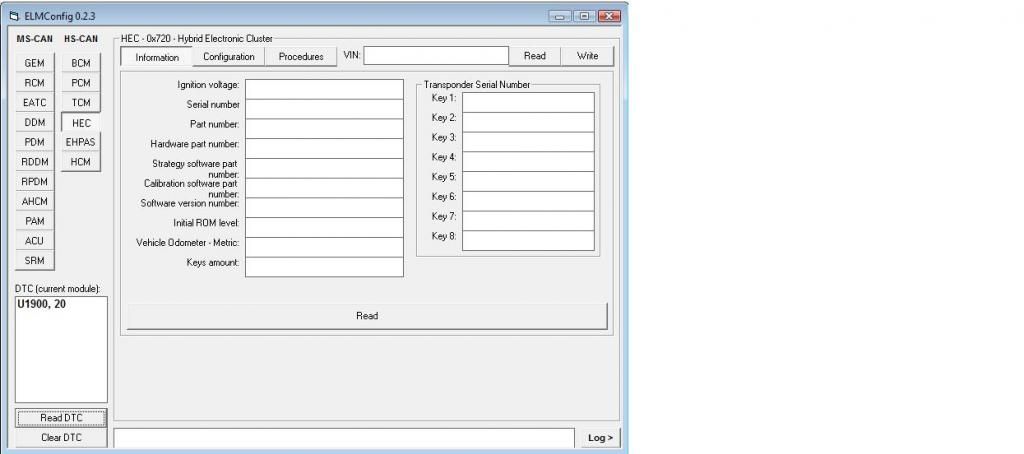Select the U1900 DTC entry

point(41,306)
